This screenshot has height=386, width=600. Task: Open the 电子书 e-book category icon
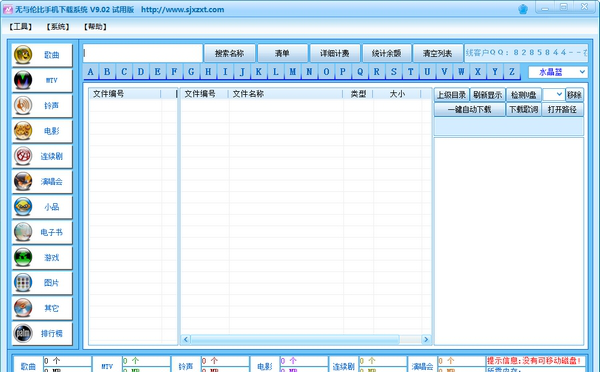(x=23, y=232)
